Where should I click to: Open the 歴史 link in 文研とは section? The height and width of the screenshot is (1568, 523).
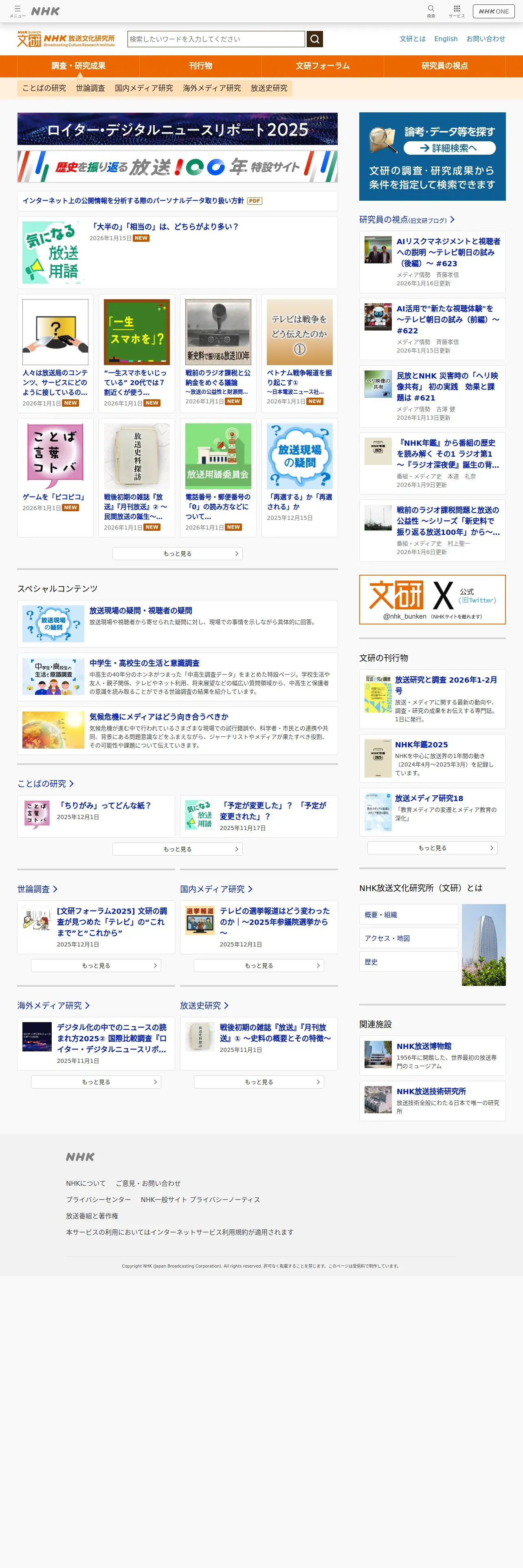(409, 962)
